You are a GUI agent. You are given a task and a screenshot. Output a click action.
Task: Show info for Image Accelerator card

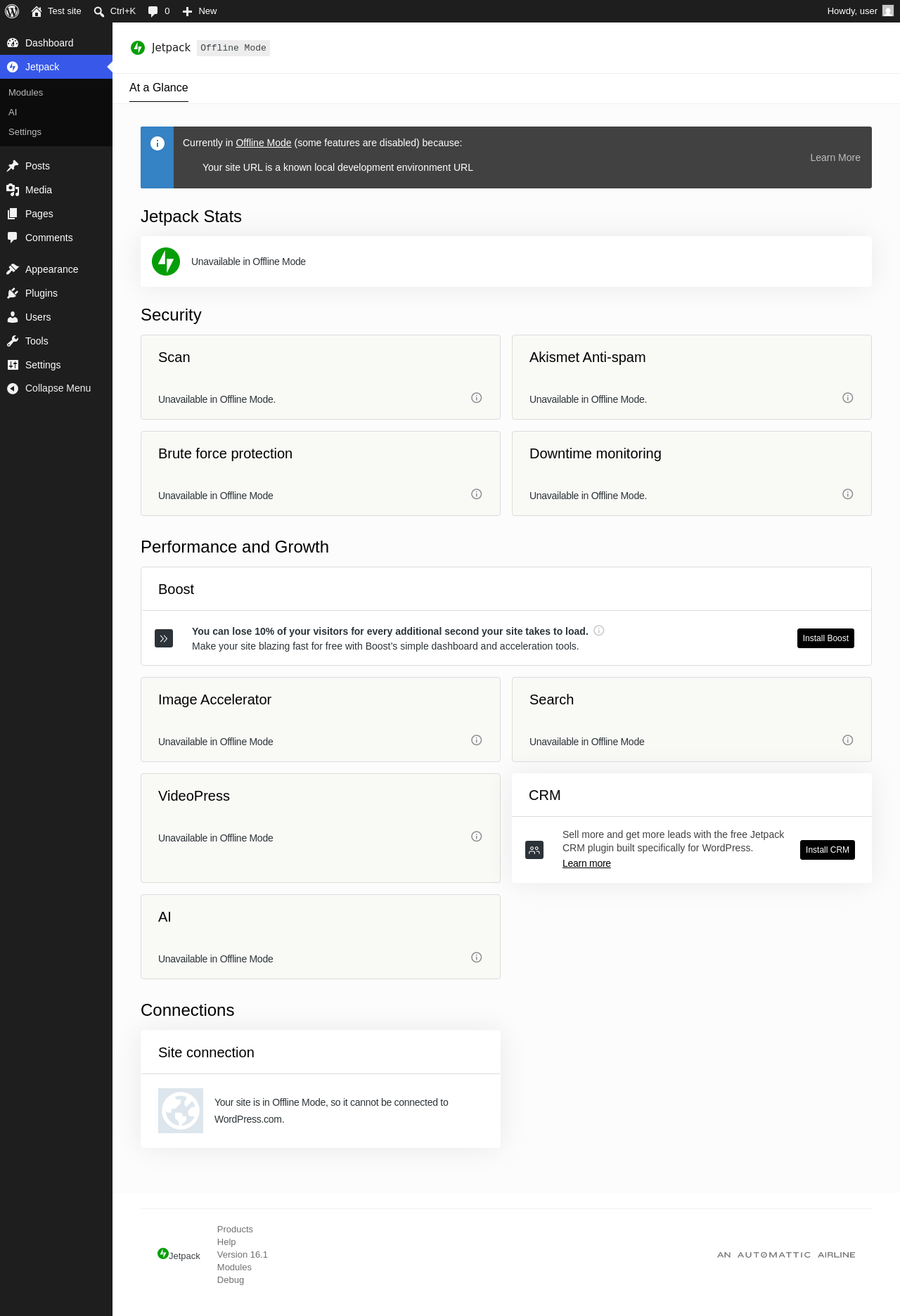click(x=477, y=740)
